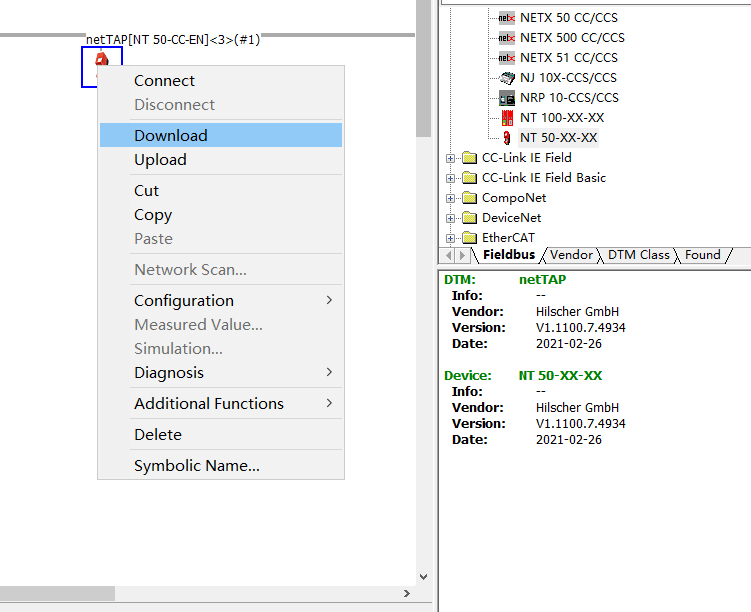Click Symbolic Name... in the context menu
This screenshot has height=612, width=751.
pos(197,466)
